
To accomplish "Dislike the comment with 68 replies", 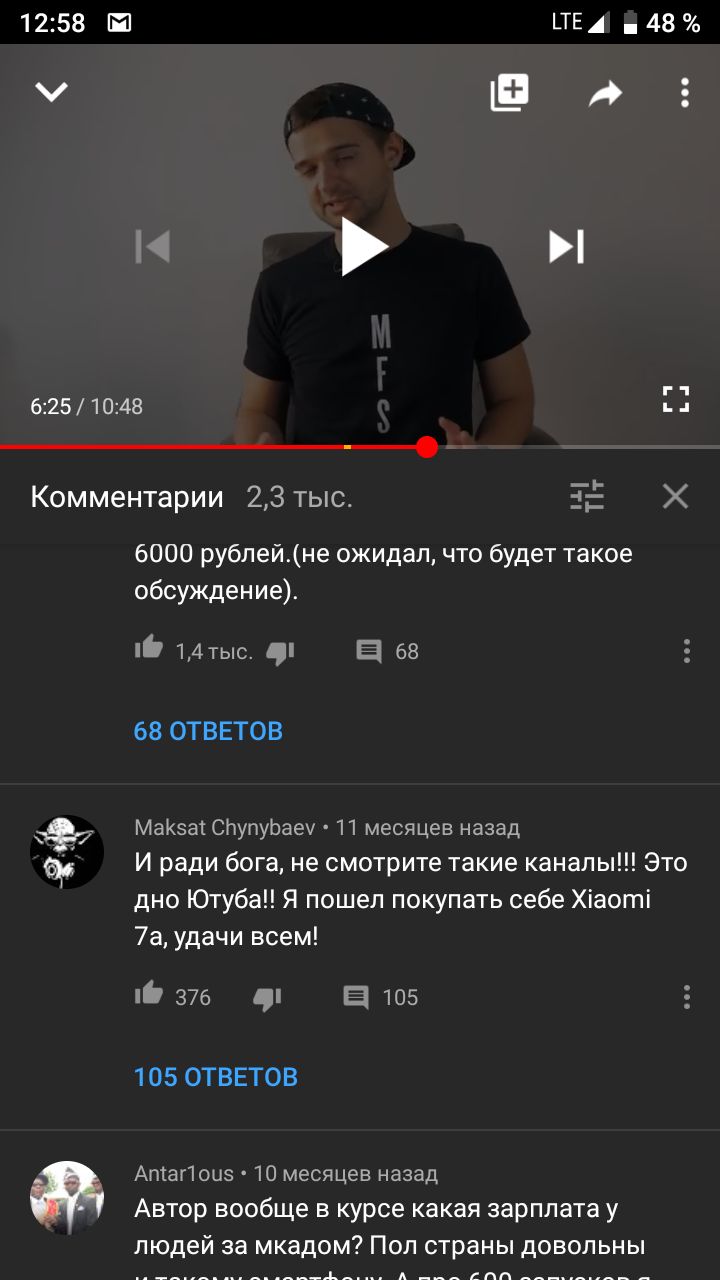I will coord(281,653).
